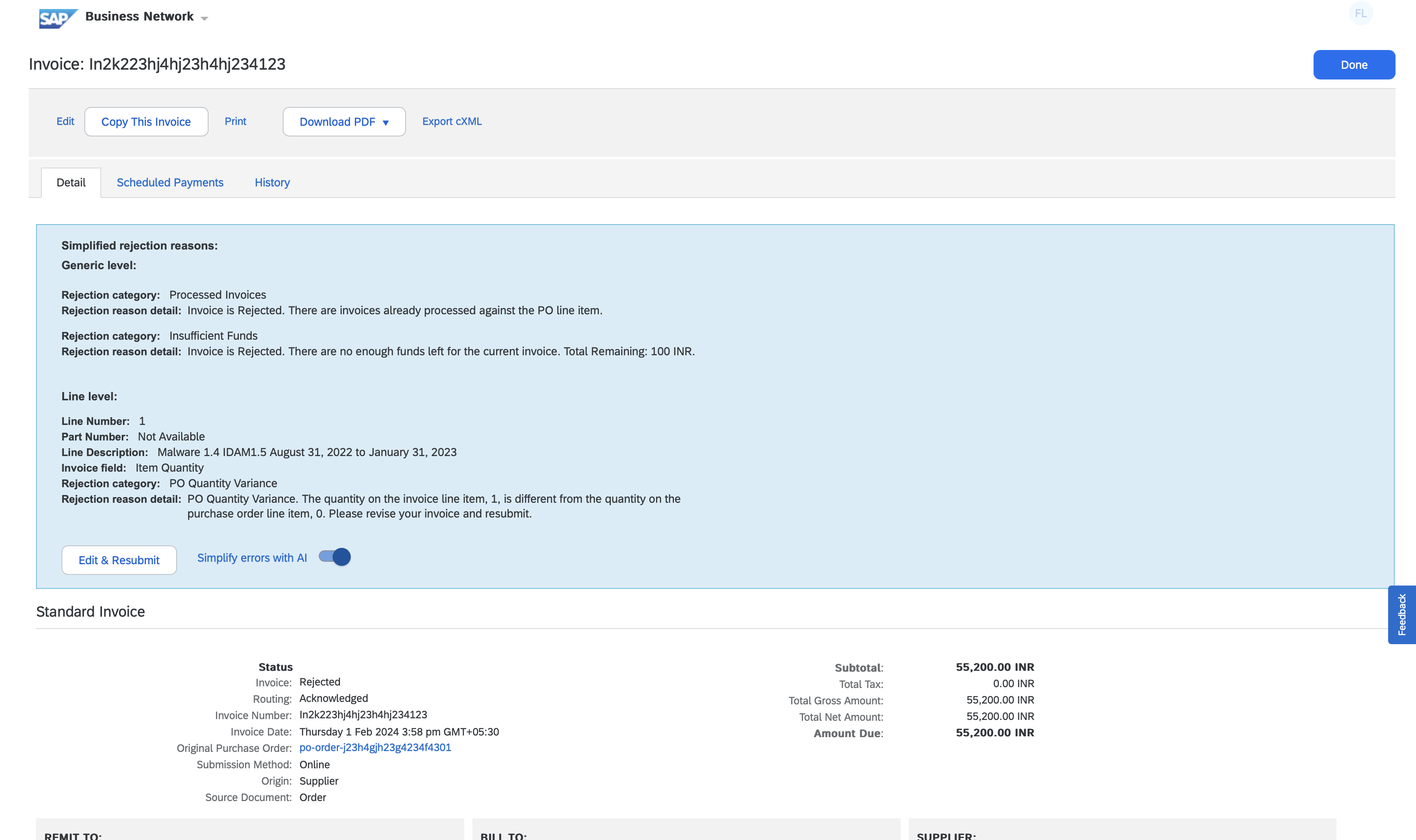
Task: Open the FL user avatar menu
Action: pos(1361,14)
